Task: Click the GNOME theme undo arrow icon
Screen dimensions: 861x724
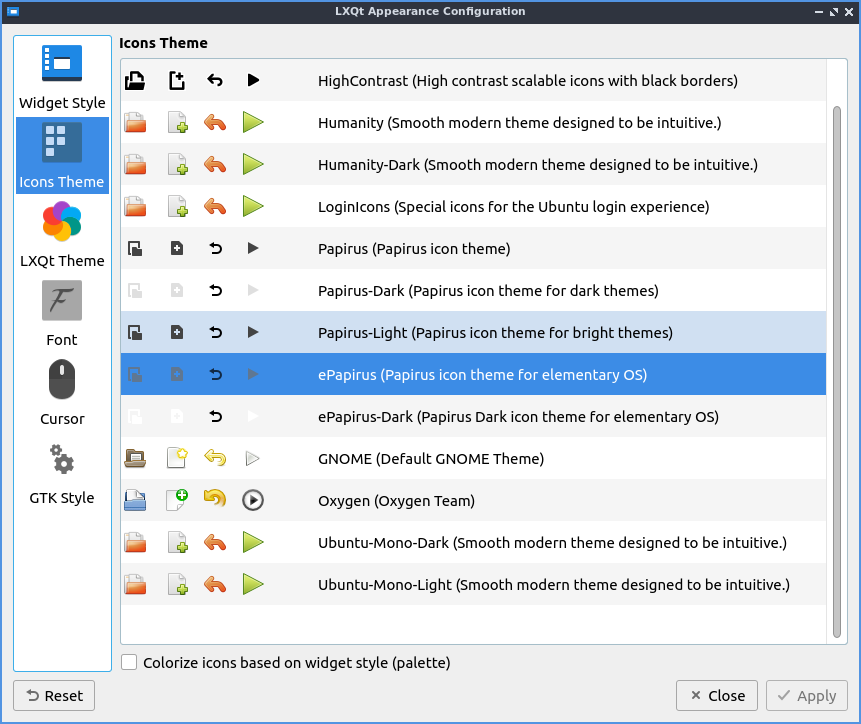Action: click(215, 458)
